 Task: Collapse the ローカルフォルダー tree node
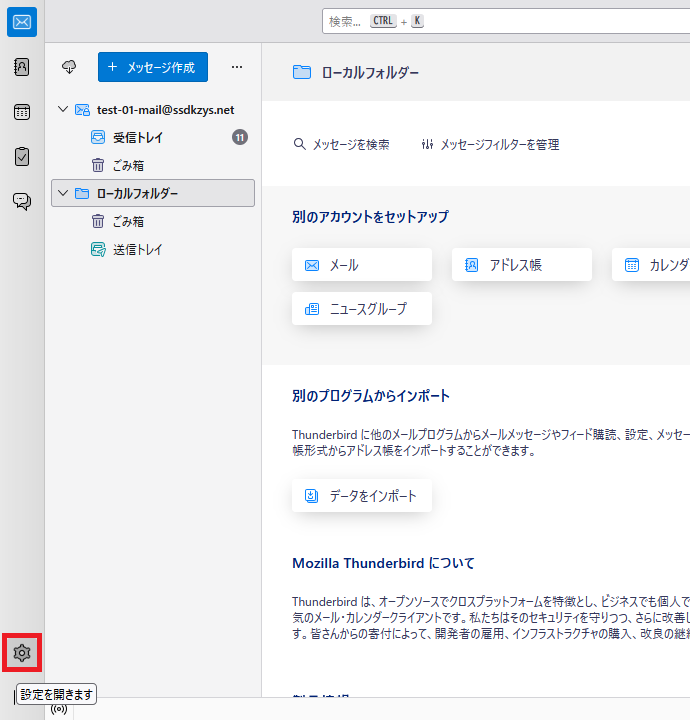(x=63, y=193)
